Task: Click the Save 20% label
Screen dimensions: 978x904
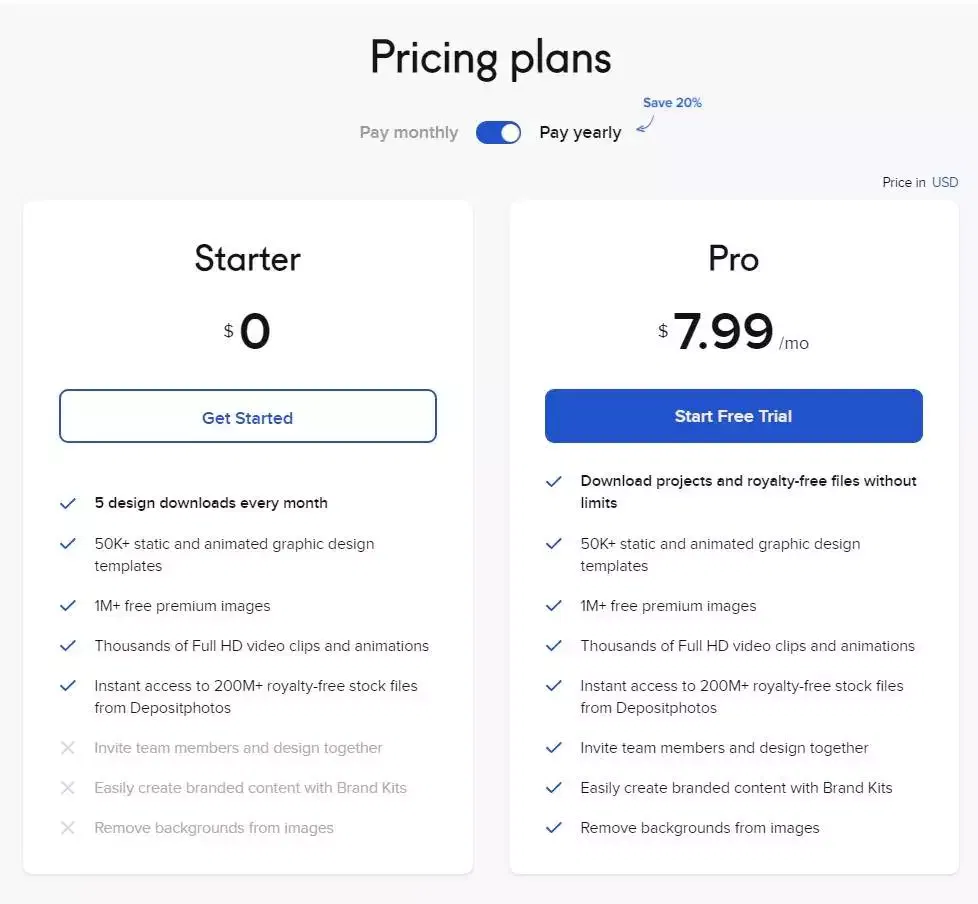Action: pyautogui.click(x=671, y=102)
